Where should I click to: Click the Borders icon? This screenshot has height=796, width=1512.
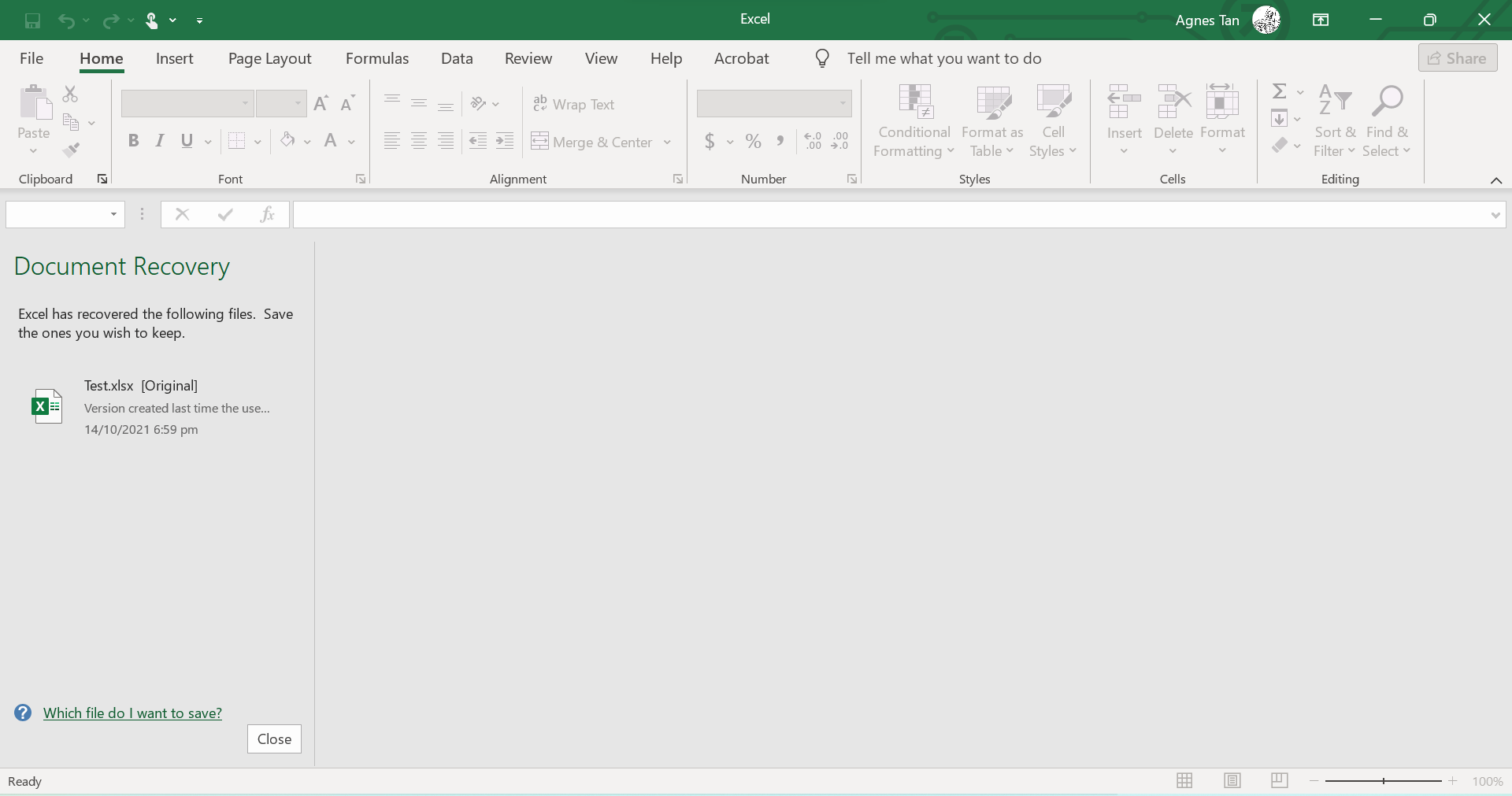(236, 141)
